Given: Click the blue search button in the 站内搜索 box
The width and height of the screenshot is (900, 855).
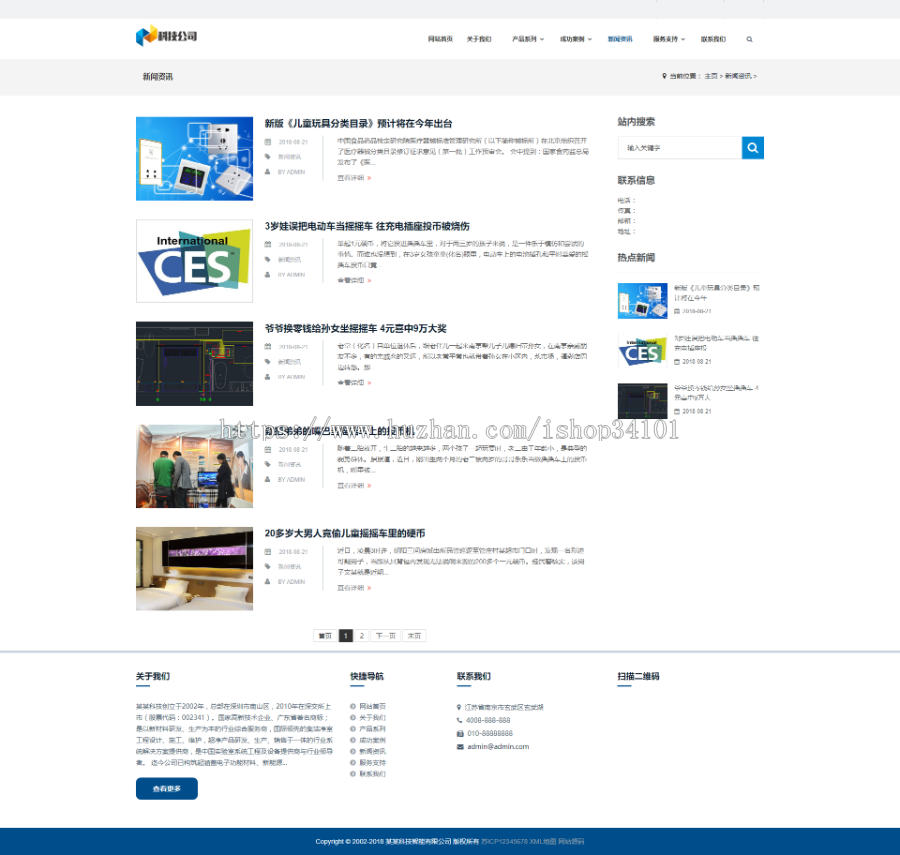Looking at the screenshot, I should [752, 147].
